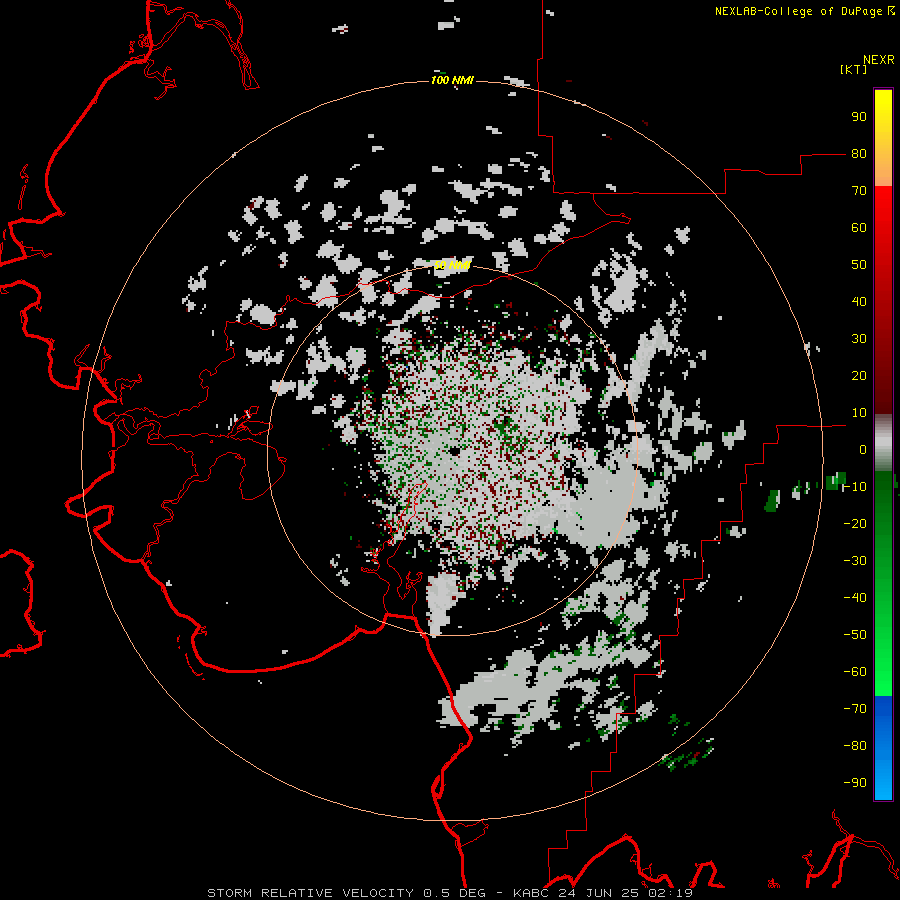Click the blue bottom segment of color bar
The width and height of the screenshot is (900, 900).
(x=883, y=748)
